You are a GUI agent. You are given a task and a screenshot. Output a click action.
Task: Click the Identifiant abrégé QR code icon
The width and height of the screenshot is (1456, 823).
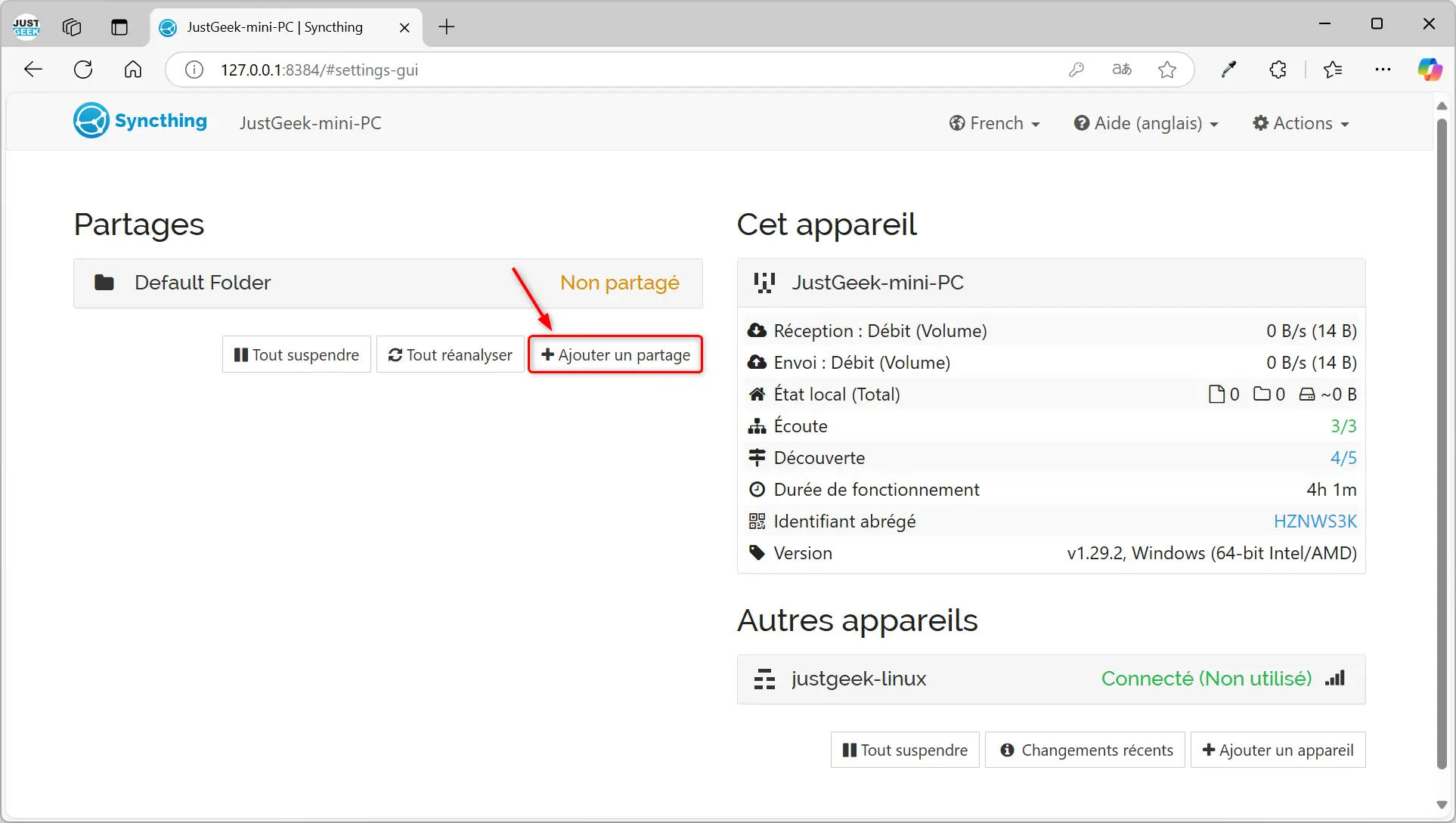(757, 521)
